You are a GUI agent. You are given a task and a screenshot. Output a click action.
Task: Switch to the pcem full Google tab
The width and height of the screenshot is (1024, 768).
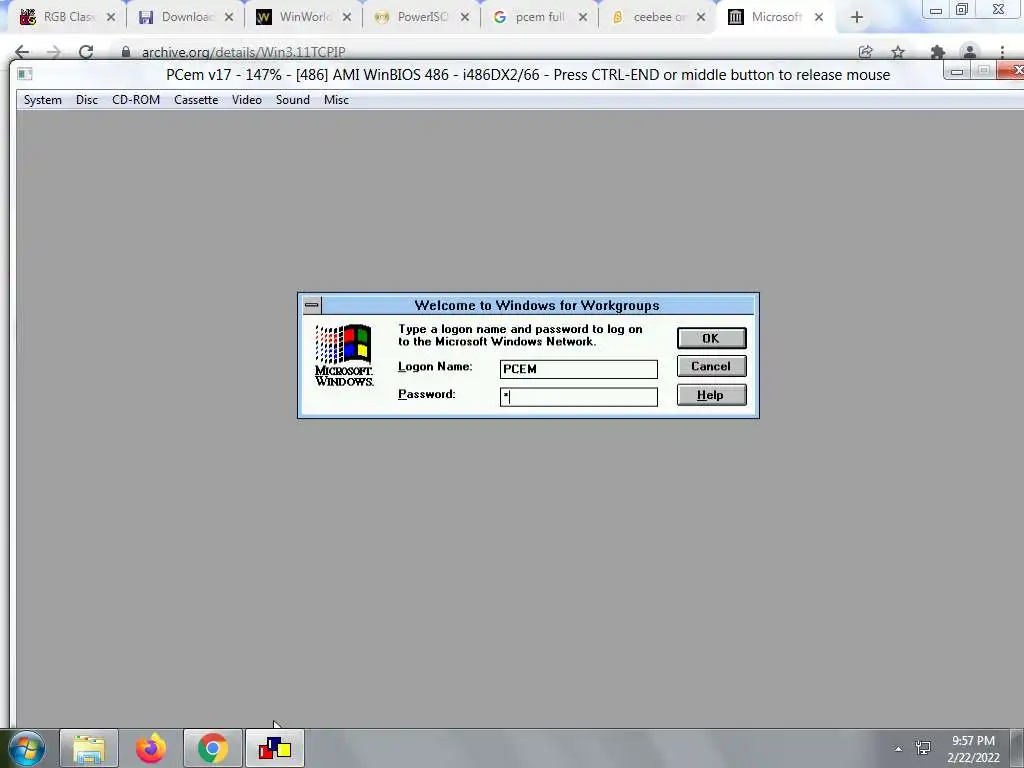click(539, 17)
